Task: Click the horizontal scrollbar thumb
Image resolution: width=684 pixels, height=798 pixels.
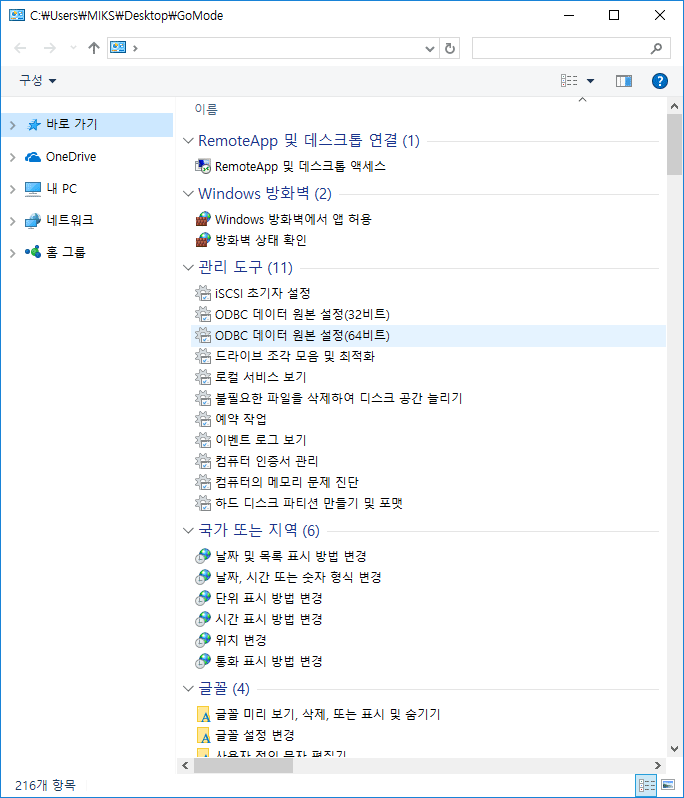Action: (x=243, y=765)
